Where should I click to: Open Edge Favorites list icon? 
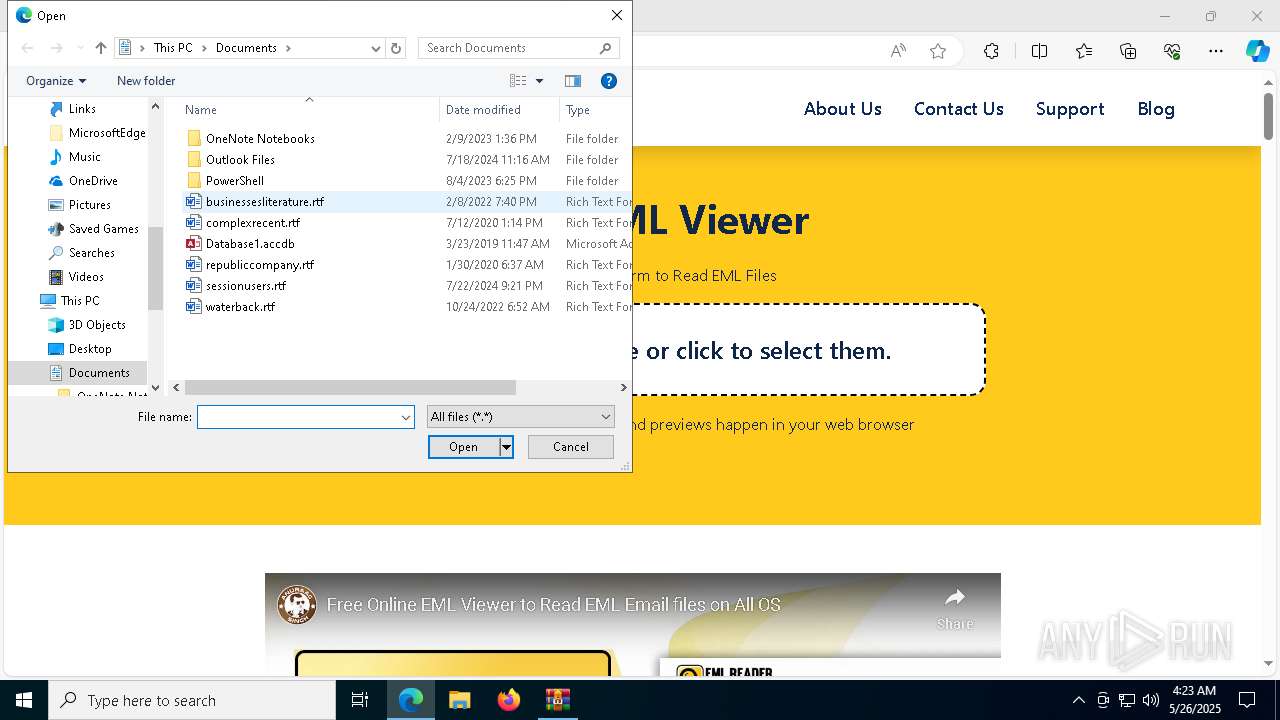point(1084,51)
